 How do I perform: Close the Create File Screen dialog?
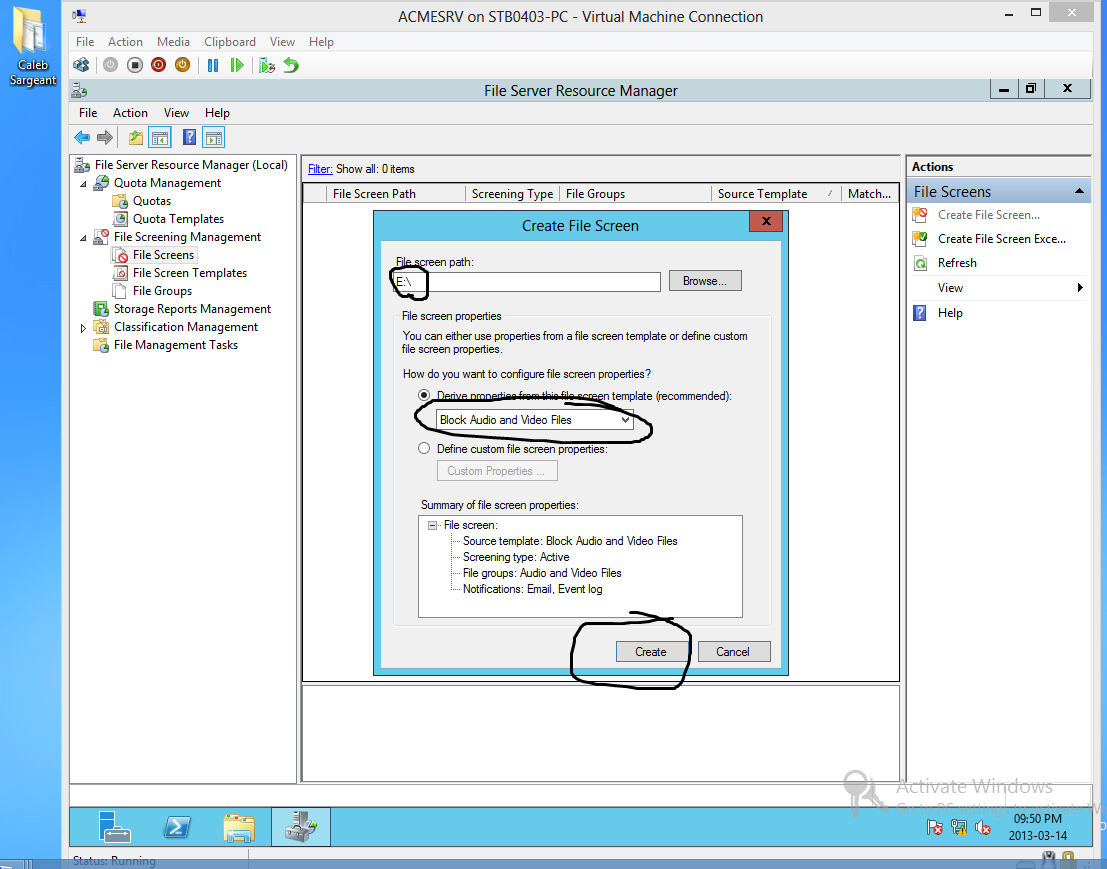click(x=766, y=222)
